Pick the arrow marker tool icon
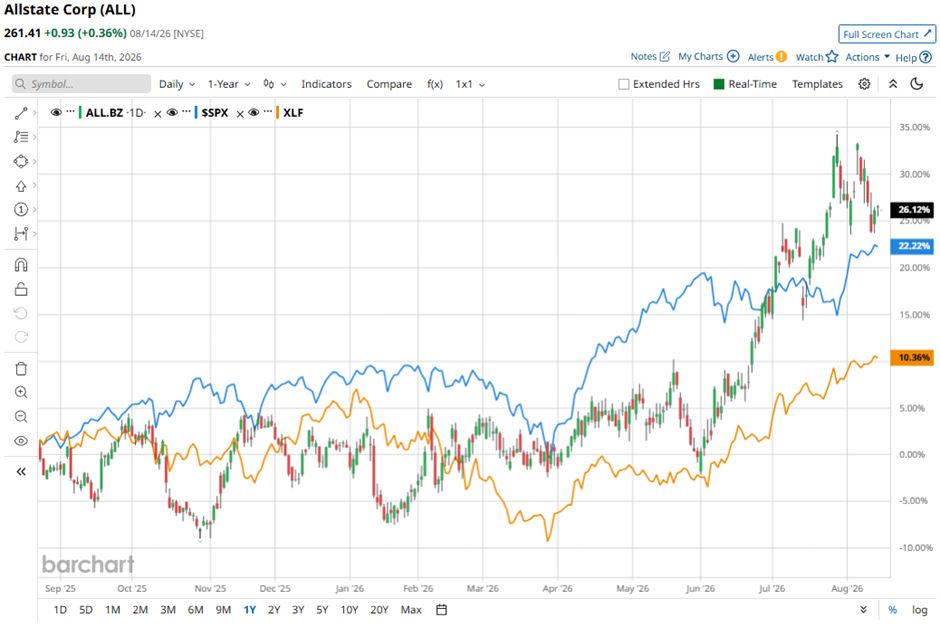 pos(21,186)
